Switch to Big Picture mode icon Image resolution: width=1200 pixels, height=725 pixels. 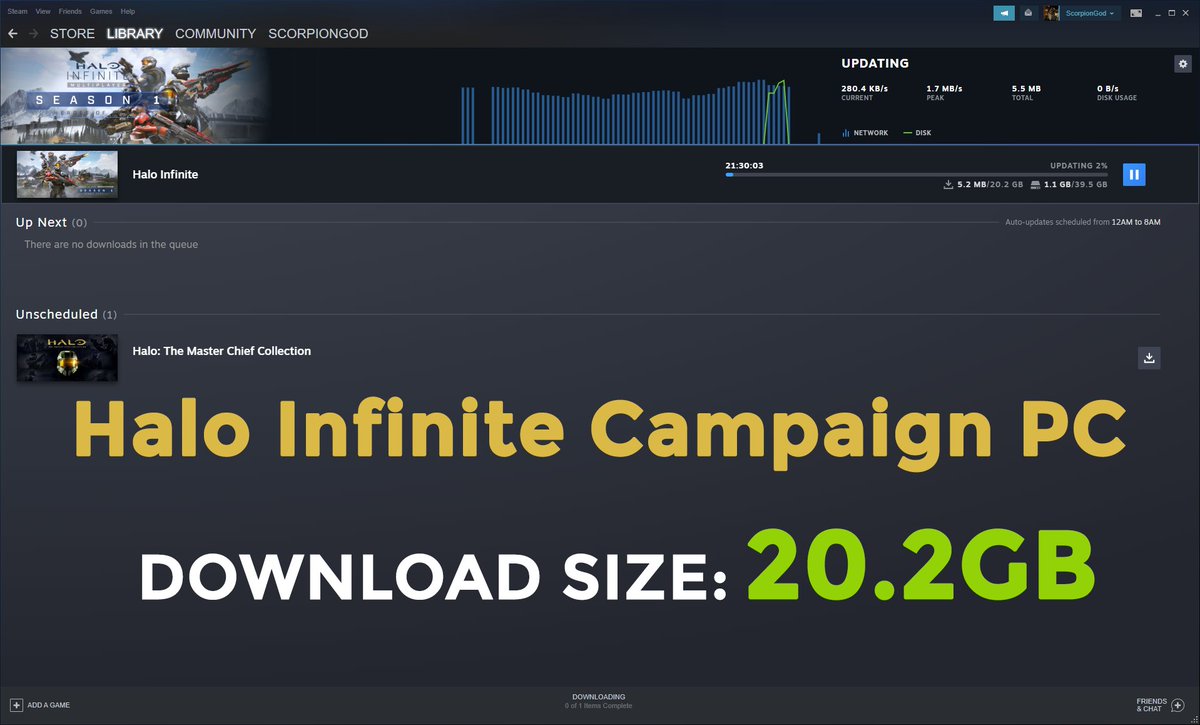pyautogui.click(x=1136, y=13)
